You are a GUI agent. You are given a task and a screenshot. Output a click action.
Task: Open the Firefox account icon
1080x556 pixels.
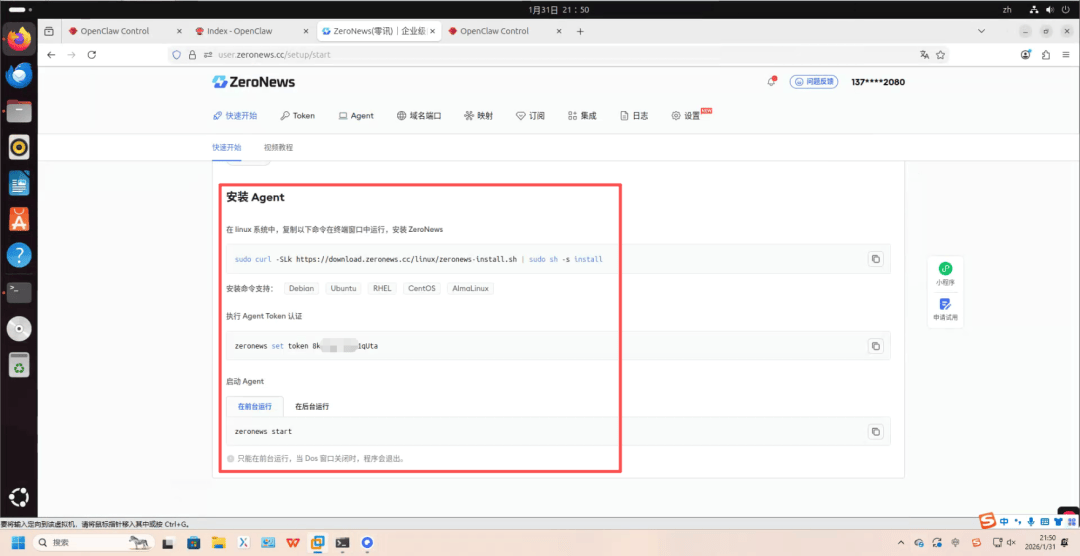[1027, 54]
